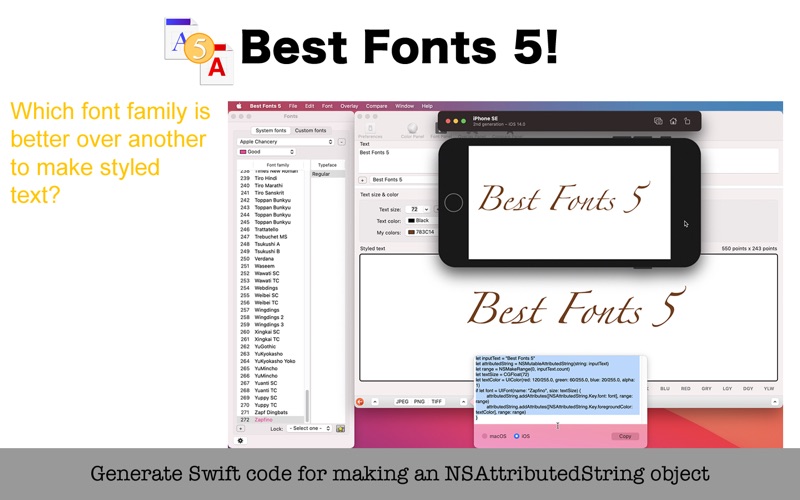Screen dimensions: 800x500
Task: Click into the Text input area
Action: [398, 161]
